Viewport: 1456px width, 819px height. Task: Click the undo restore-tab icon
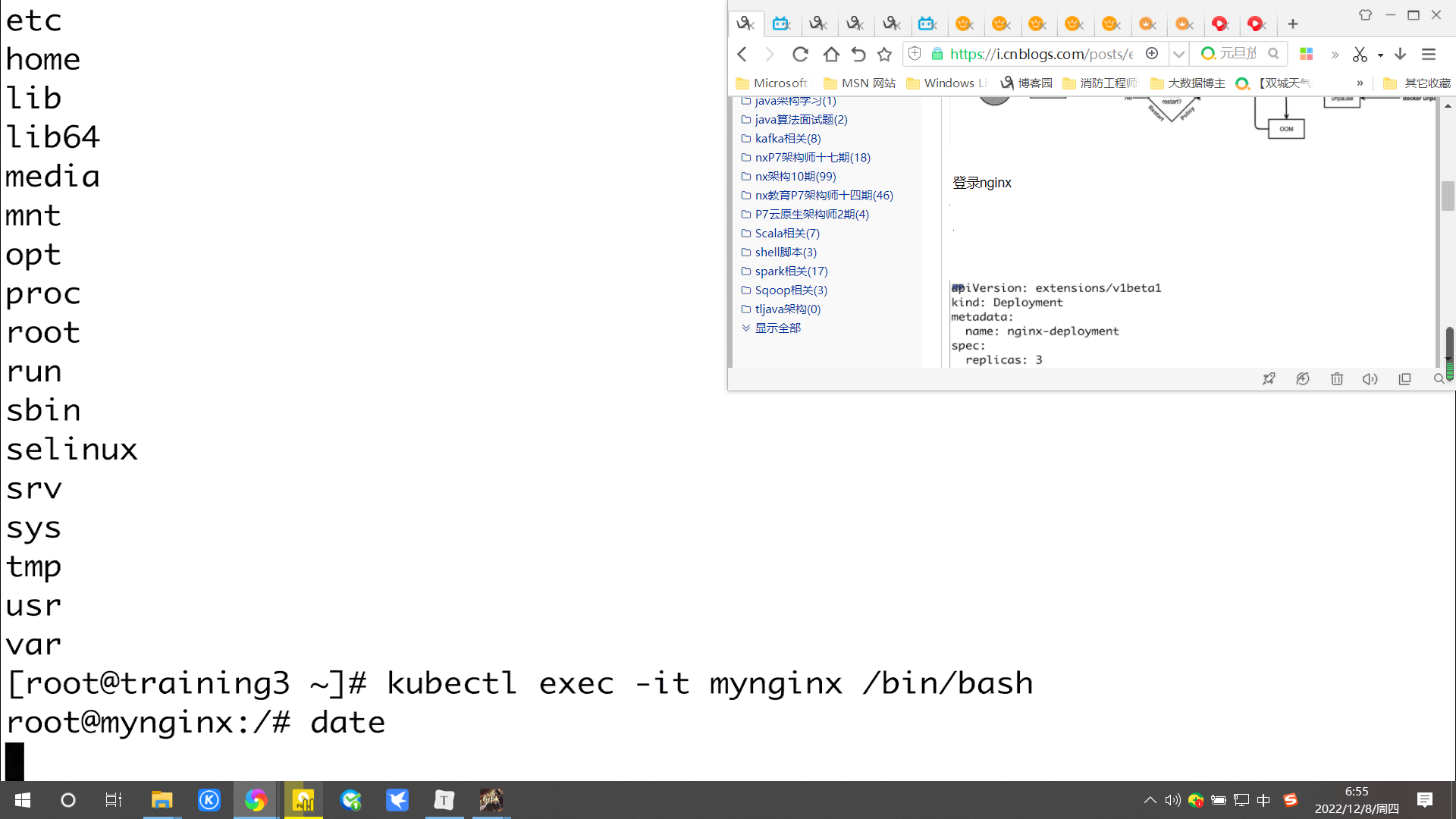858,54
